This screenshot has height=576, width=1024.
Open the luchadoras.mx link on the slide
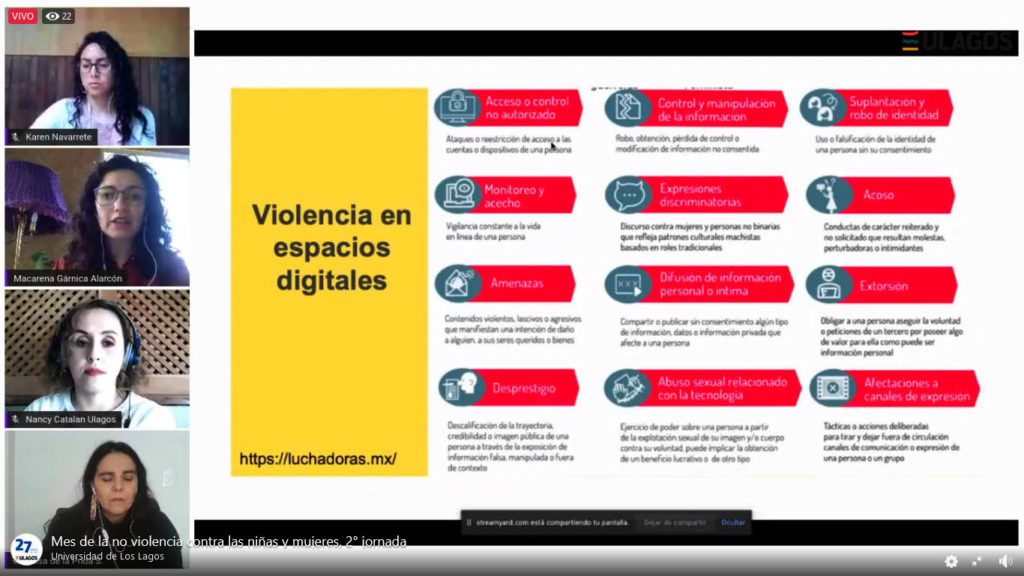[x=318, y=459]
